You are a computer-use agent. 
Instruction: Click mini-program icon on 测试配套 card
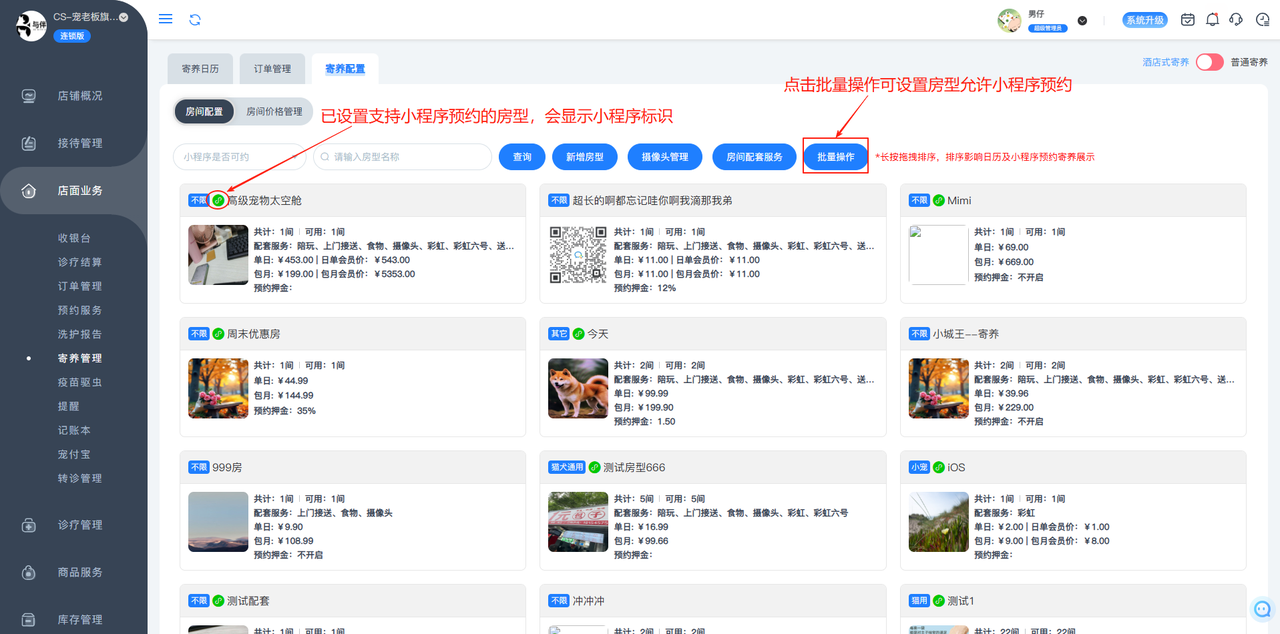(x=218, y=601)
